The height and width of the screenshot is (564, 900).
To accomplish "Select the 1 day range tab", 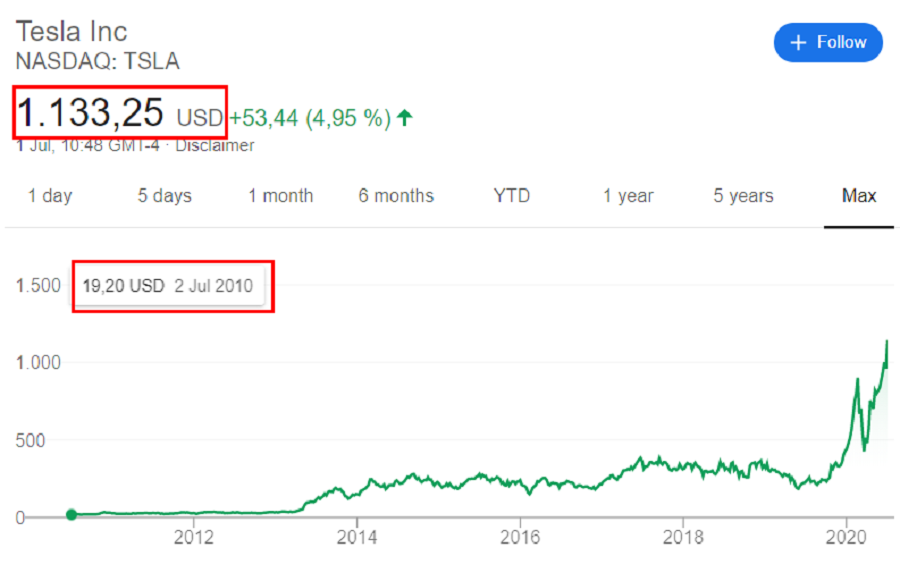I will [x=50, y=196].
